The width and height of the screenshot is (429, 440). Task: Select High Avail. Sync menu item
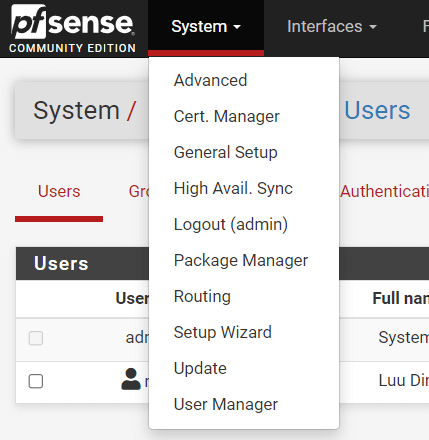pyautogui.click(x=233, y=188)
